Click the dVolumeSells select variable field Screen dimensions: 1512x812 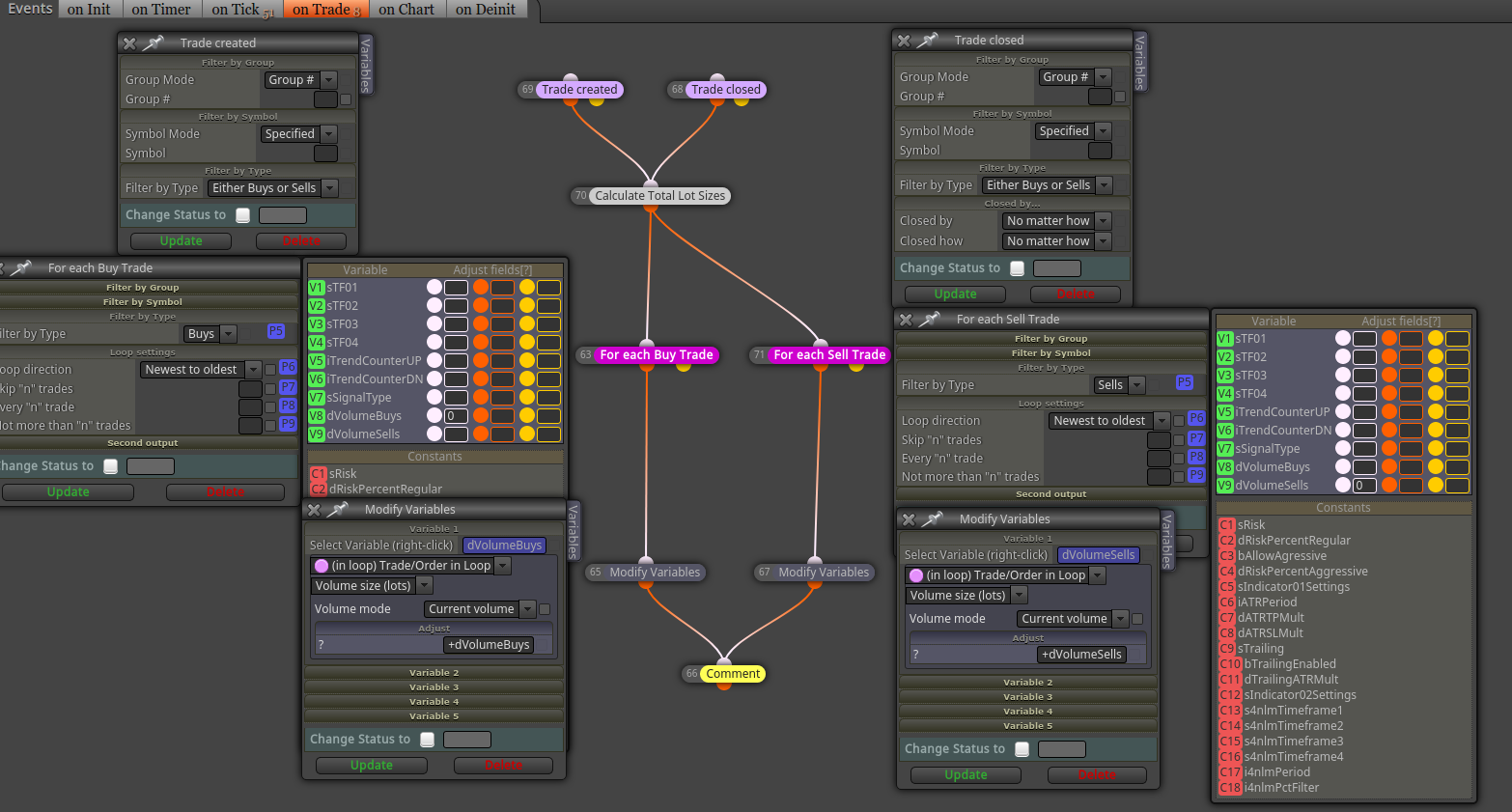(1098, 555)
